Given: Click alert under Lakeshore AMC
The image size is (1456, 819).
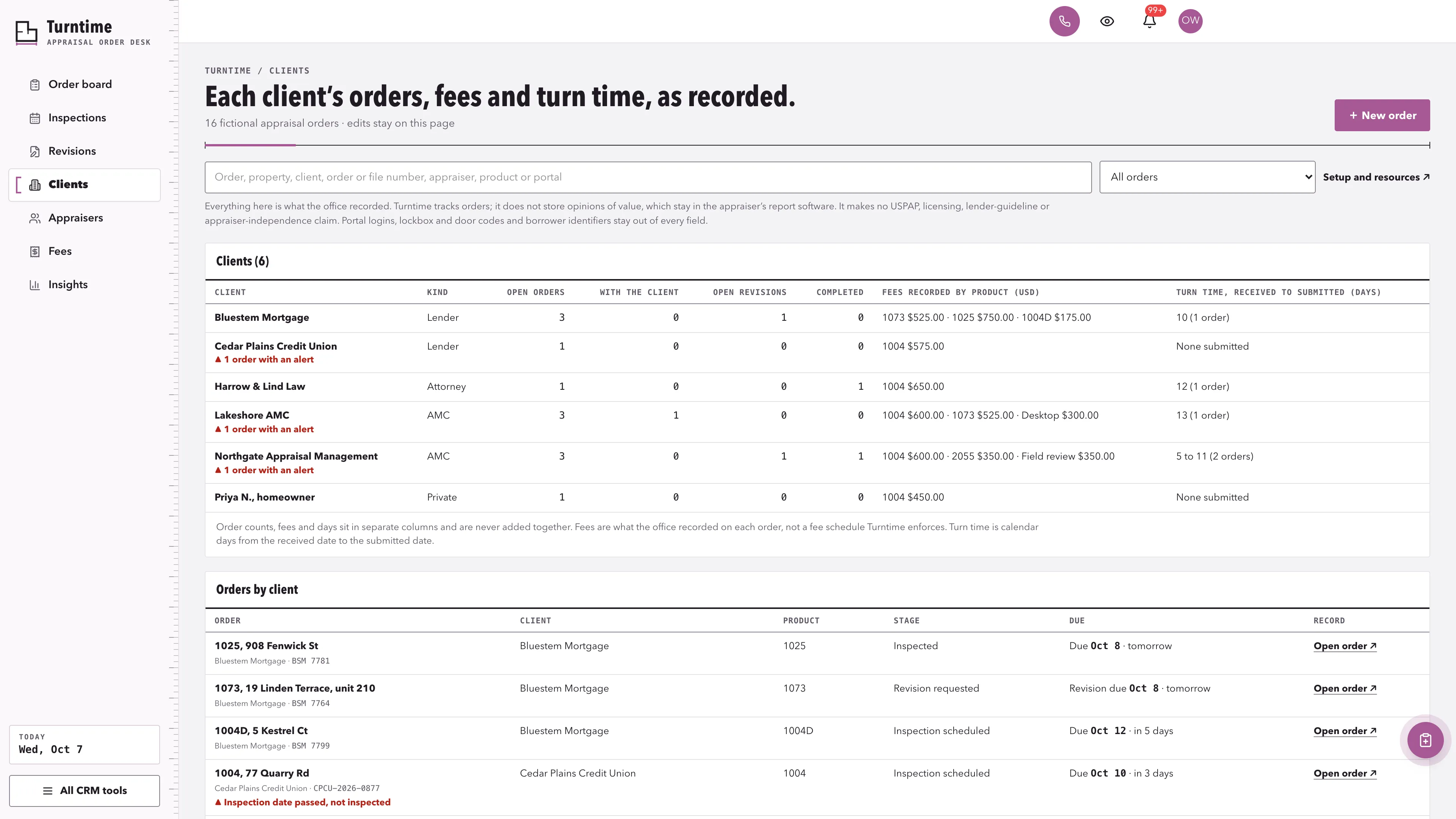Looking at the screenshot, I should (264, 429).
